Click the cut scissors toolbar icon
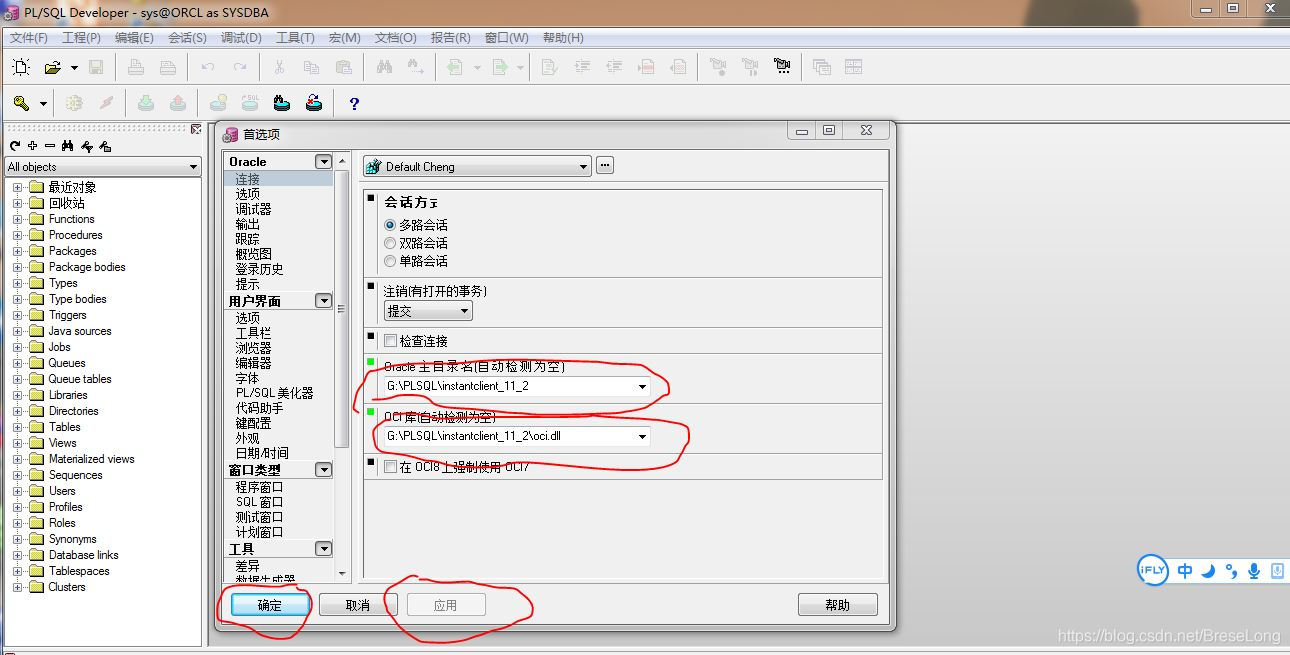 (278, 67)
